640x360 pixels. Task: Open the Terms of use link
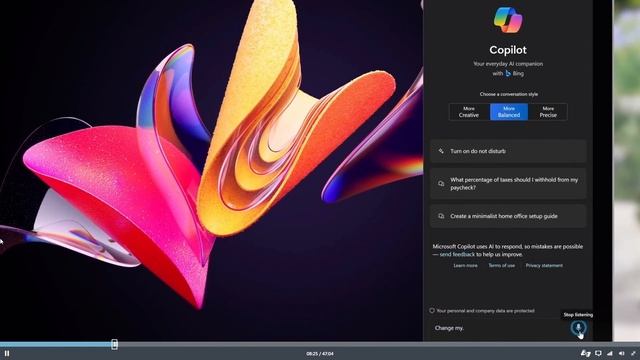[502, 265]
